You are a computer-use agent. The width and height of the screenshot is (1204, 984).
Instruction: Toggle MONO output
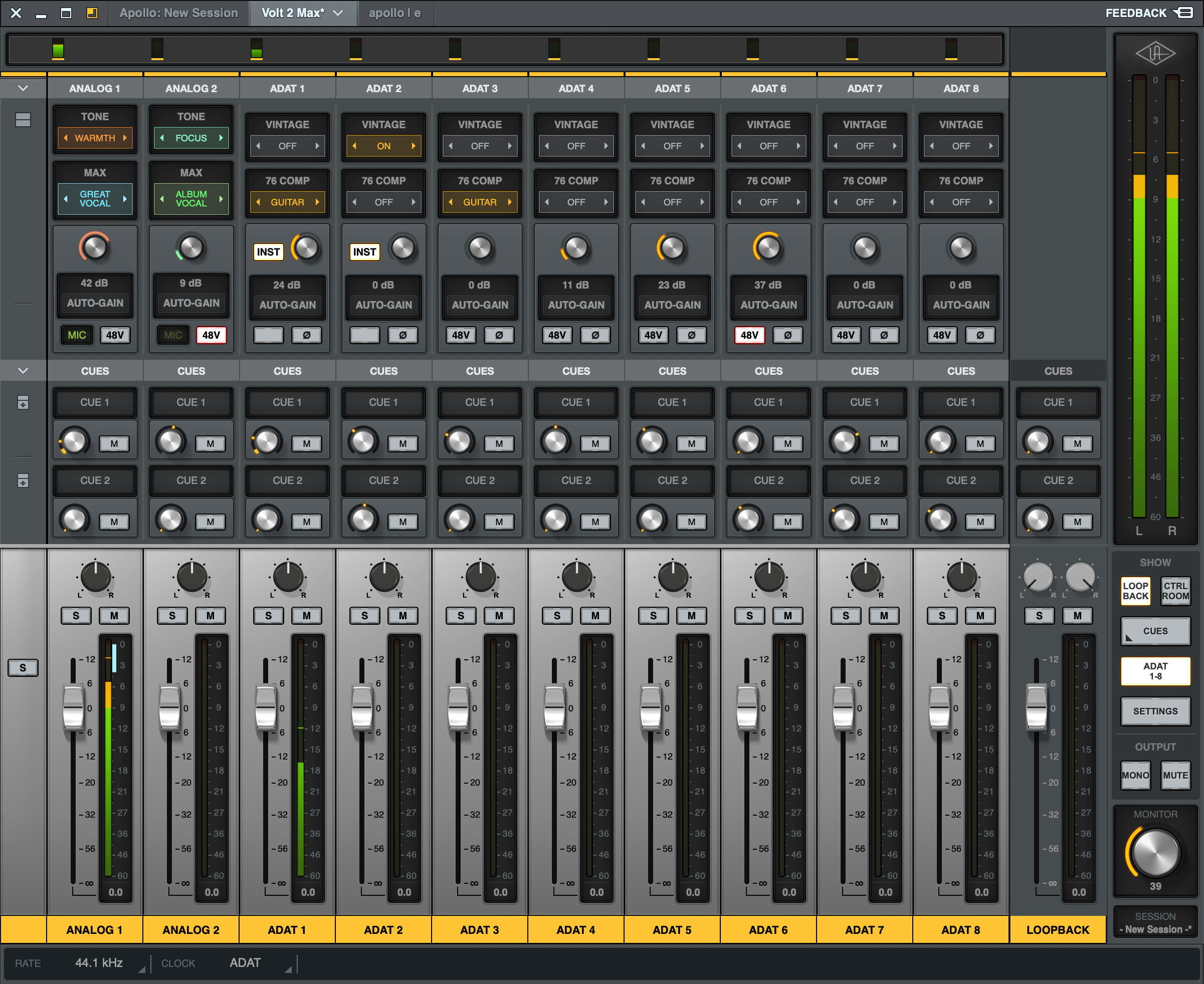click(x=1135, y=775)
